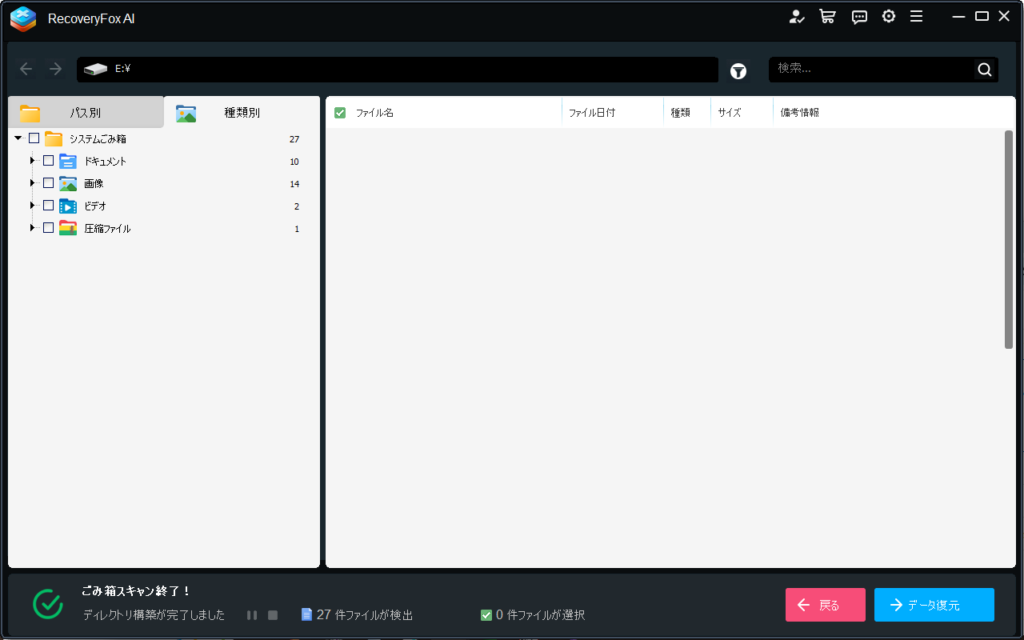Open settings via the gear icon

[888, 16]
